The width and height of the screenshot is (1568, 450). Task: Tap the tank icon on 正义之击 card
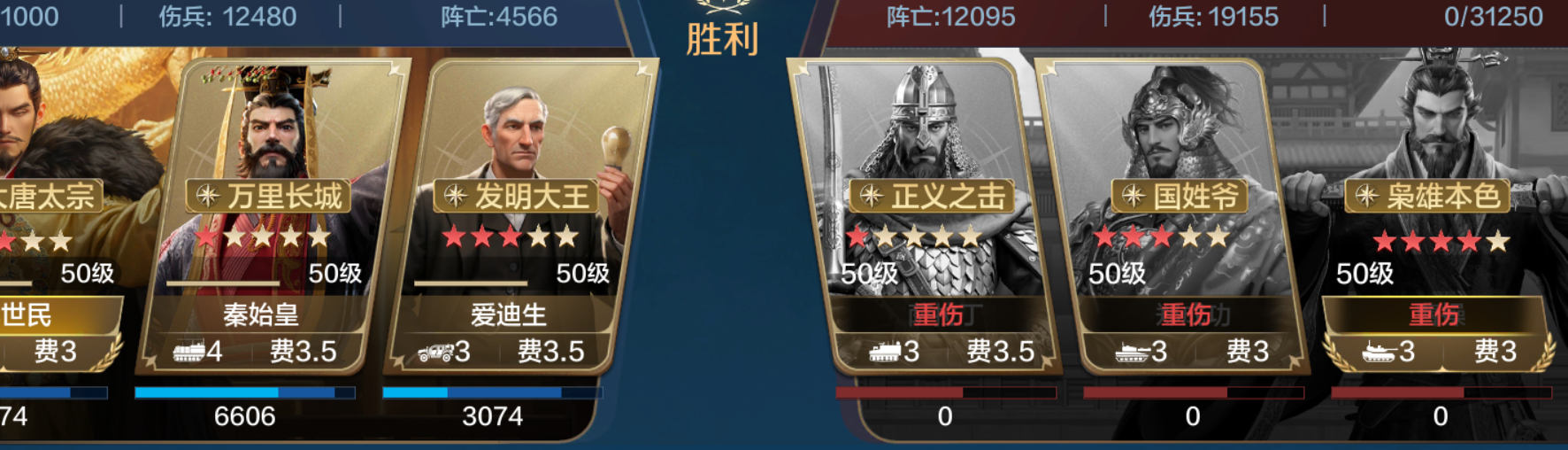[x=885, y=352]
